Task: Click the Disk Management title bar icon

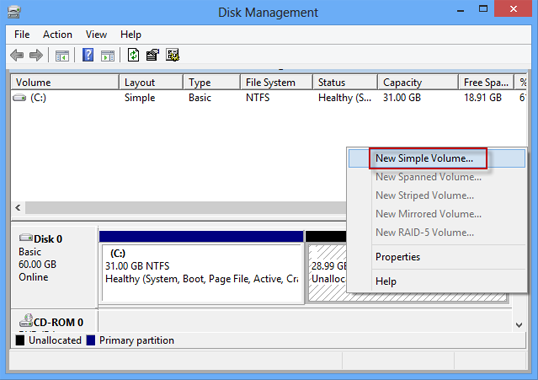Action: coord(14,12)
